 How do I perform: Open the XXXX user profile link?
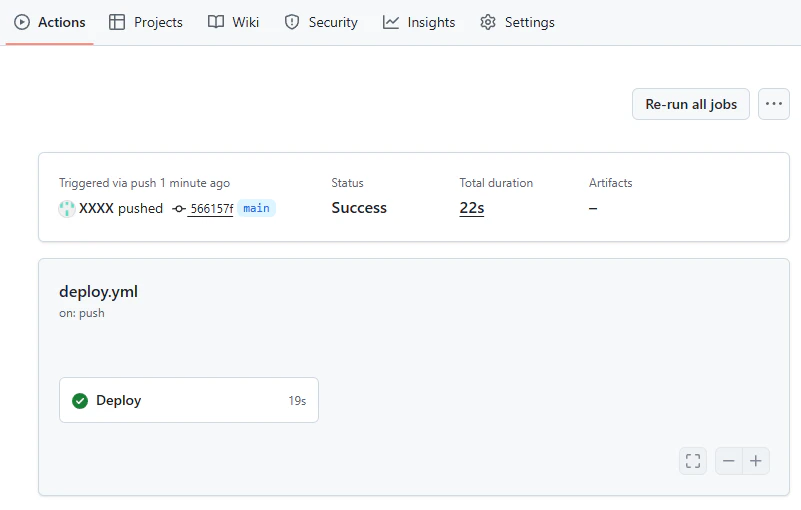[x=96, y=208]
